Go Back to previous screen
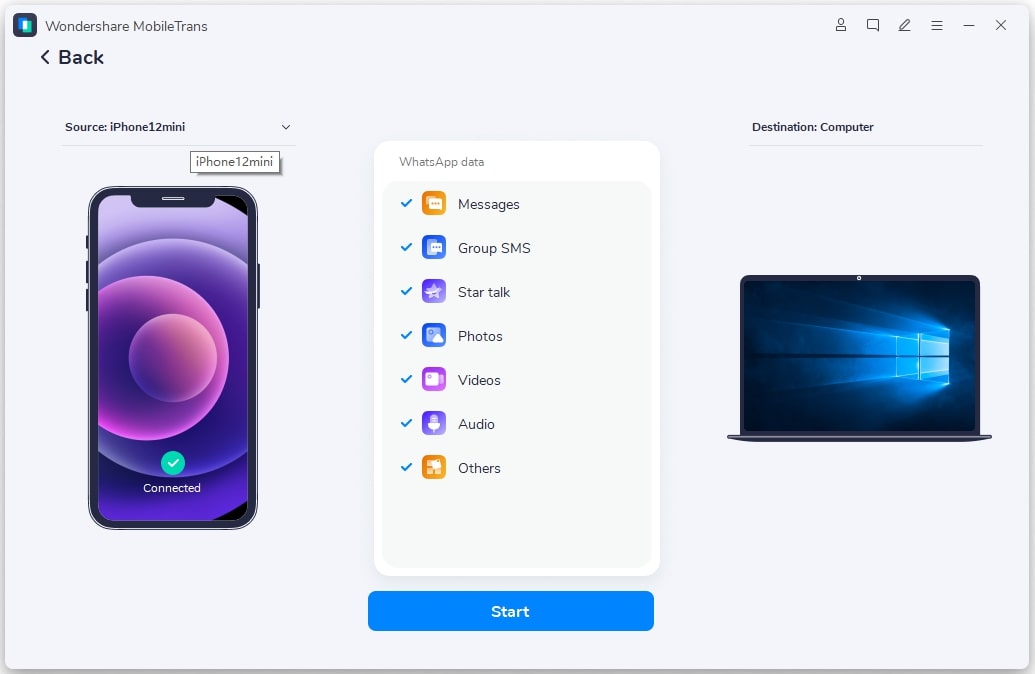The width and height of the screenshot is (1035, 674). click(x=70, y=57)
